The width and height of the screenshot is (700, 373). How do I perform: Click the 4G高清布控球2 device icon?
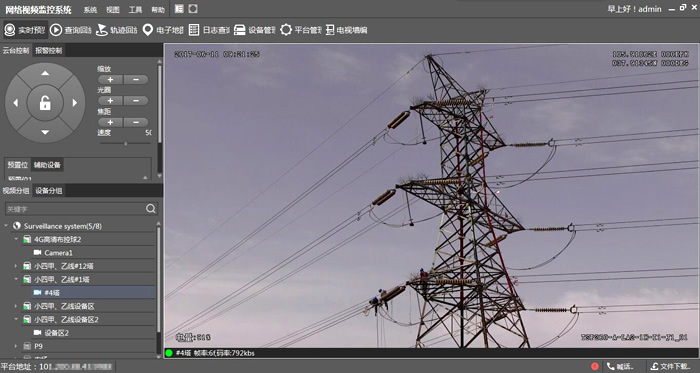click(27, 240)
